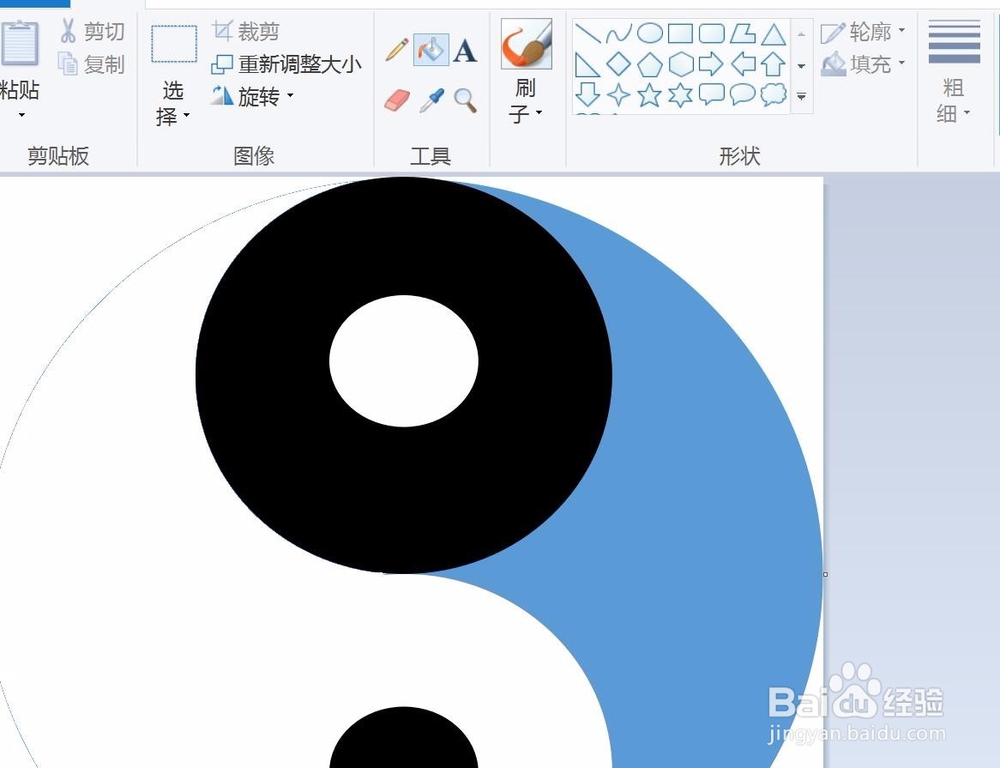Open the Brushes dropdown arrow

coord(539,113)
